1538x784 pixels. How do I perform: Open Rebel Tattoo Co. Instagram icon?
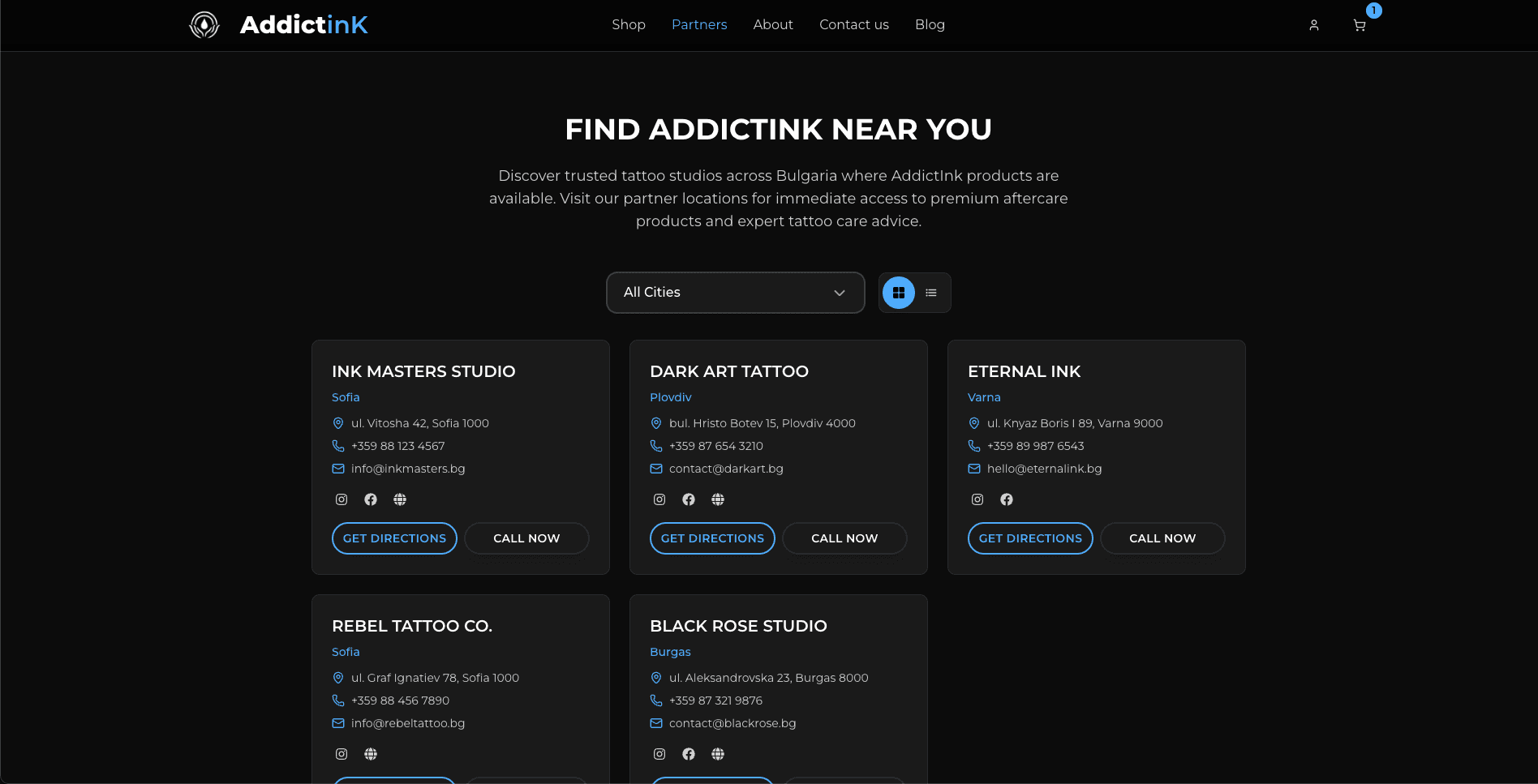(342, 754)
